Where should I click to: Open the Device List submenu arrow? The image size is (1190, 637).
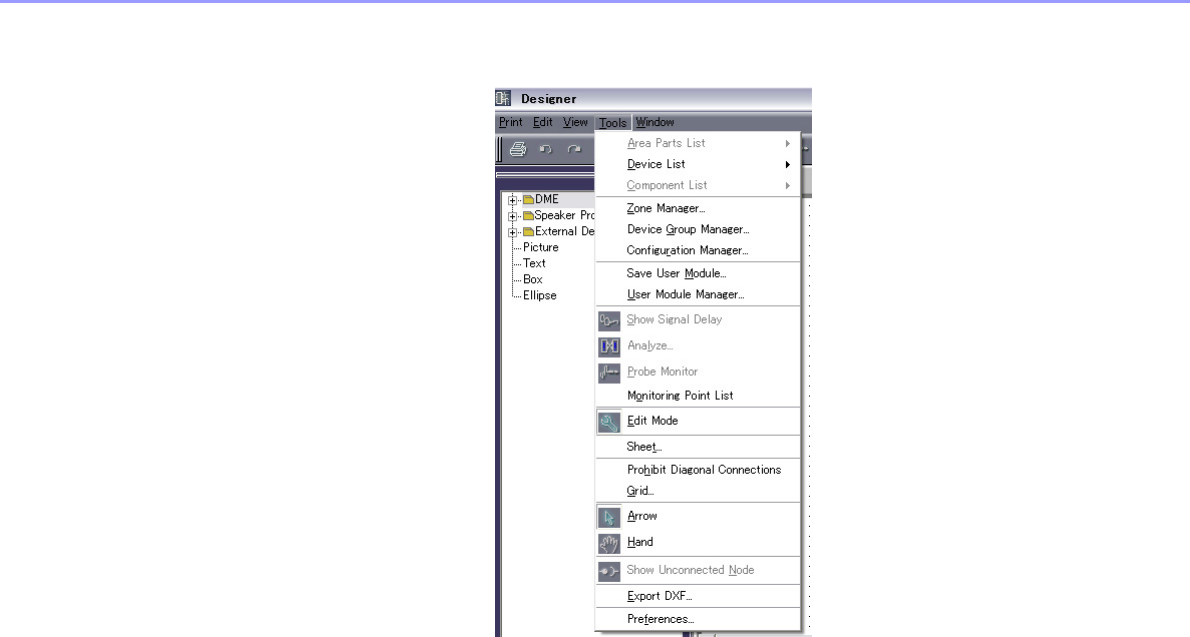788,165
